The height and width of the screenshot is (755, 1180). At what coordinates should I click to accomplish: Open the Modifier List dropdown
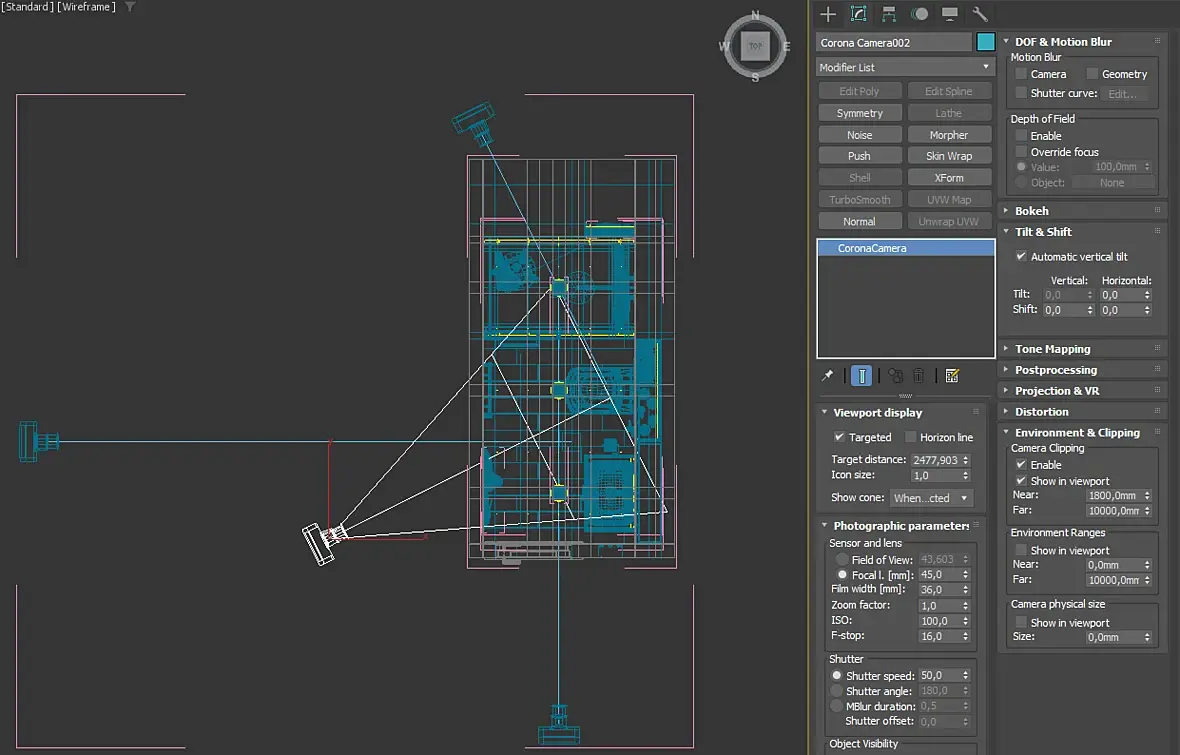pos(905,67)
